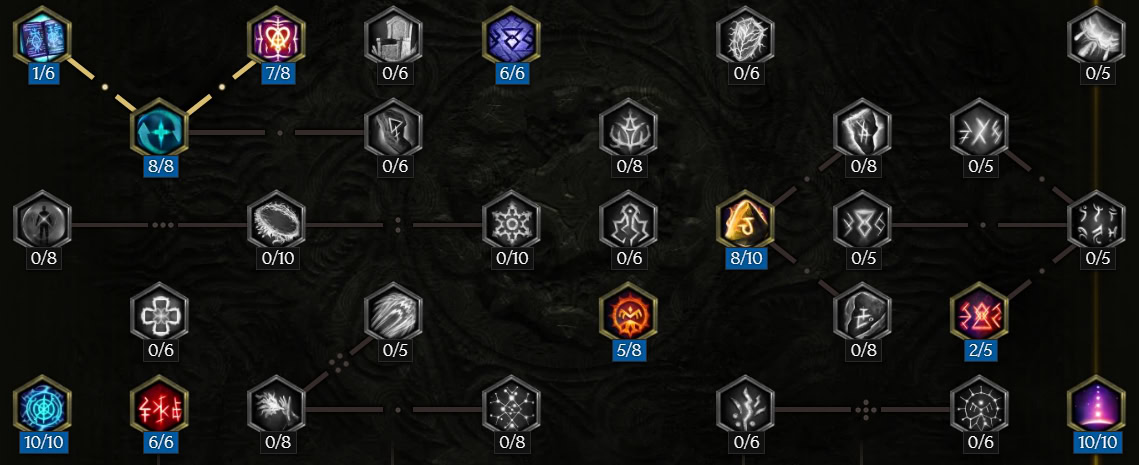Click the pink heart skill node showing 7/8
Viewport: 1139px width, 465px height.
click(277, 35)
